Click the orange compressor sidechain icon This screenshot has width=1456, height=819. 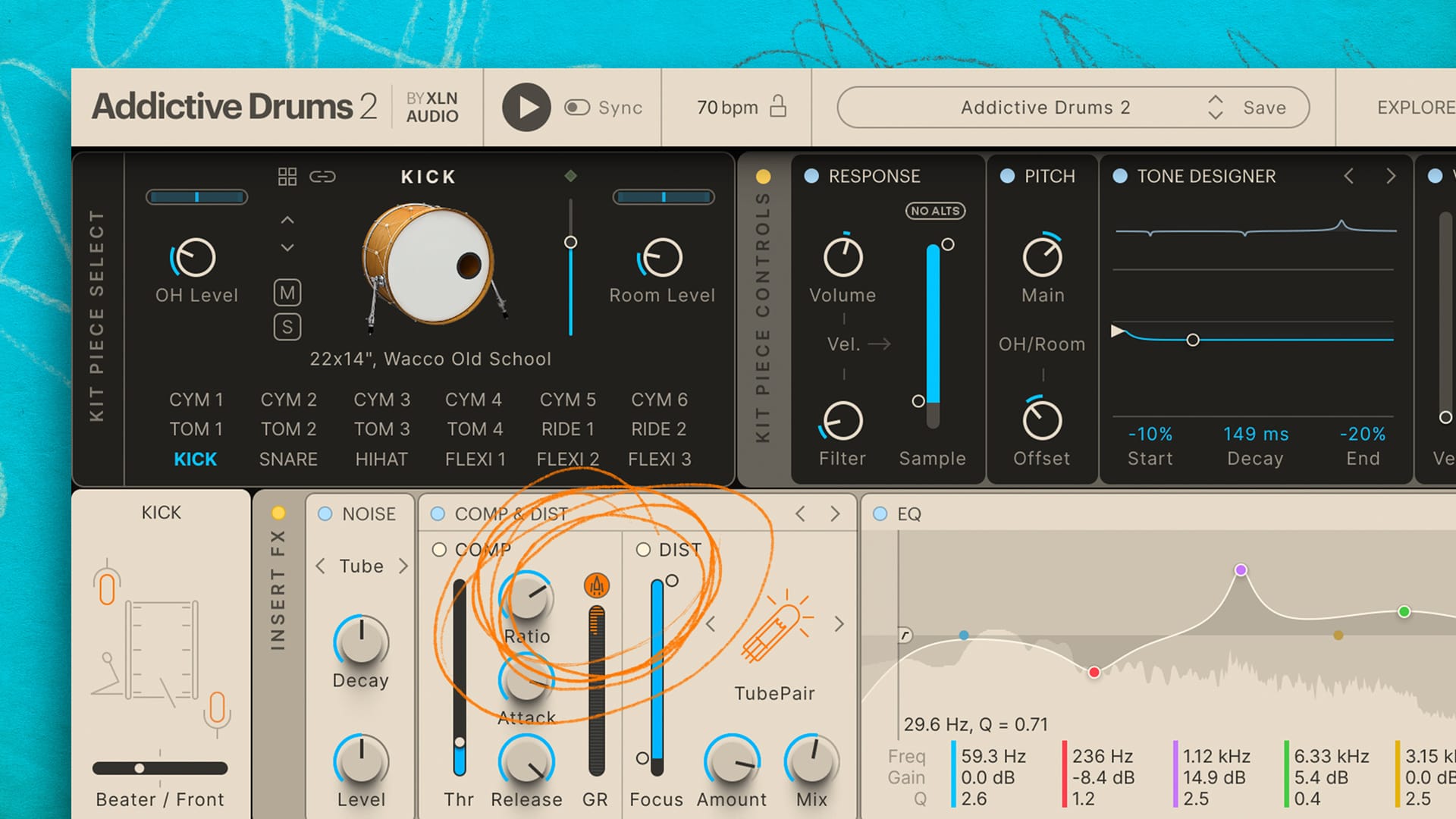(x=597, y=585)
